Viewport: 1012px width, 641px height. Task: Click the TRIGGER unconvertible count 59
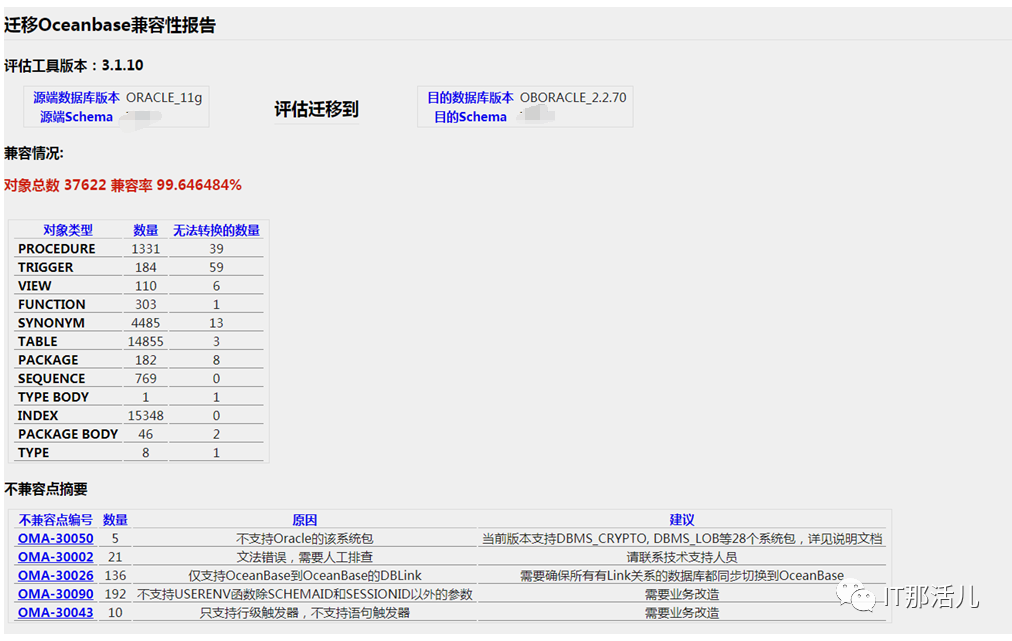216,267
